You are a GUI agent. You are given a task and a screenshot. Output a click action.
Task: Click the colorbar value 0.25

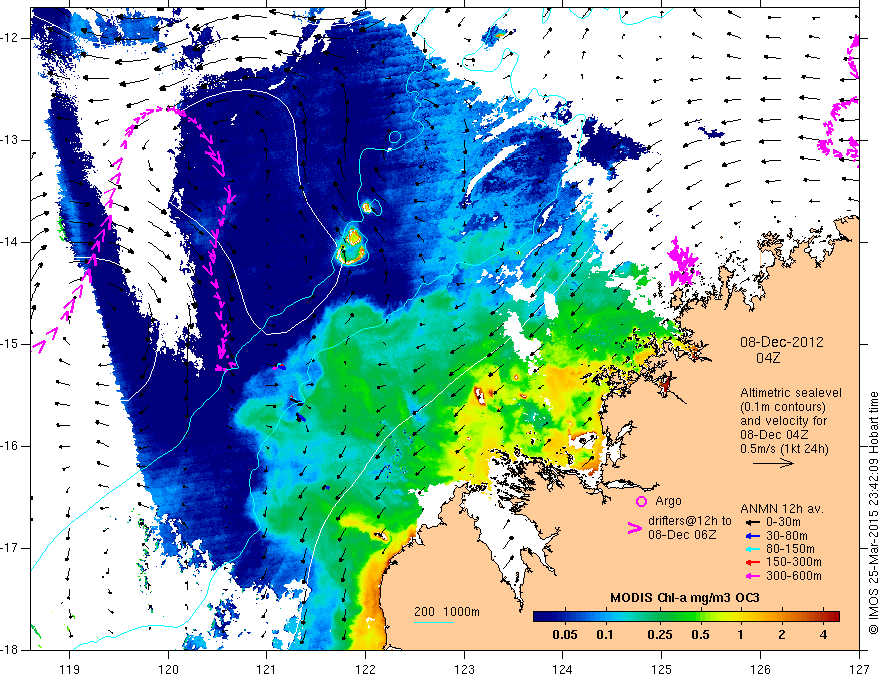(x=659, y=635)
